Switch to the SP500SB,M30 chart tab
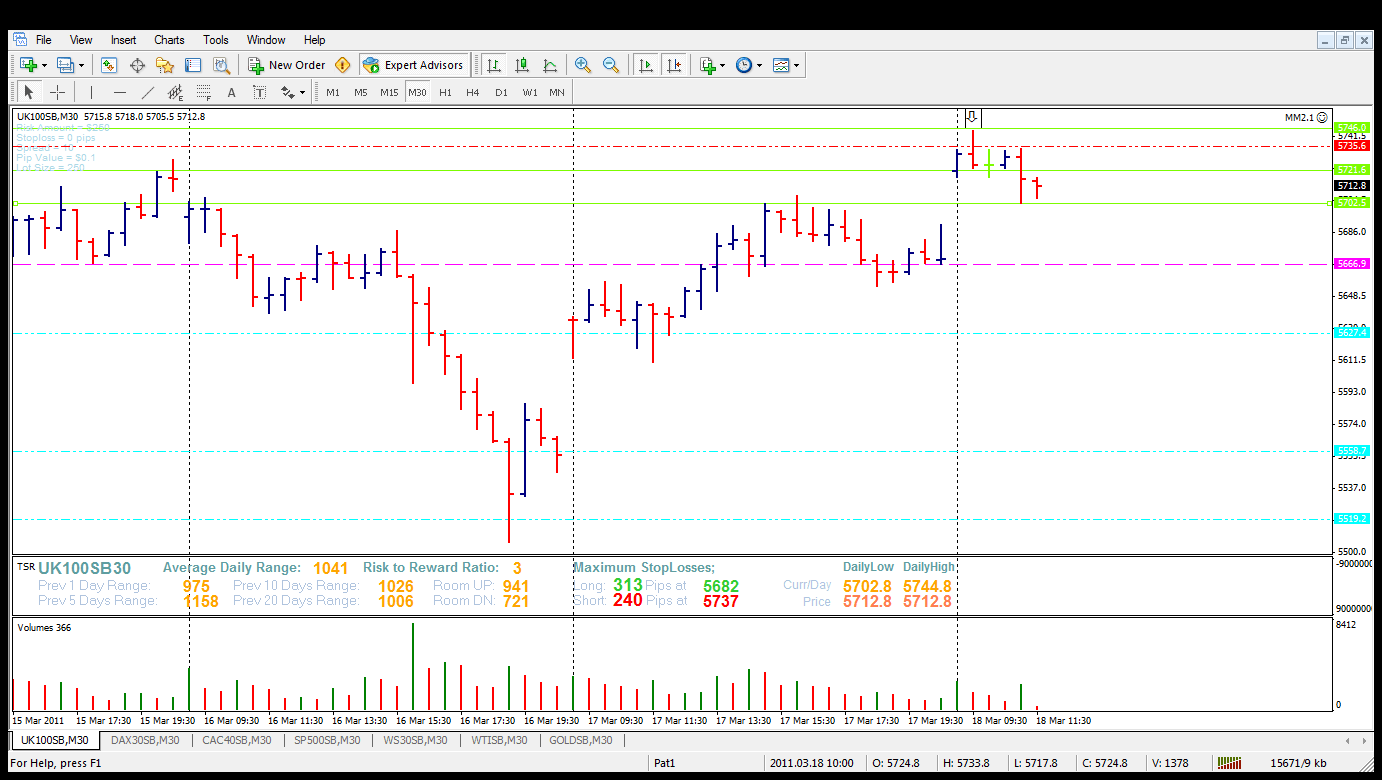This screenshot has height=780, width=1382. pos(326,741)
